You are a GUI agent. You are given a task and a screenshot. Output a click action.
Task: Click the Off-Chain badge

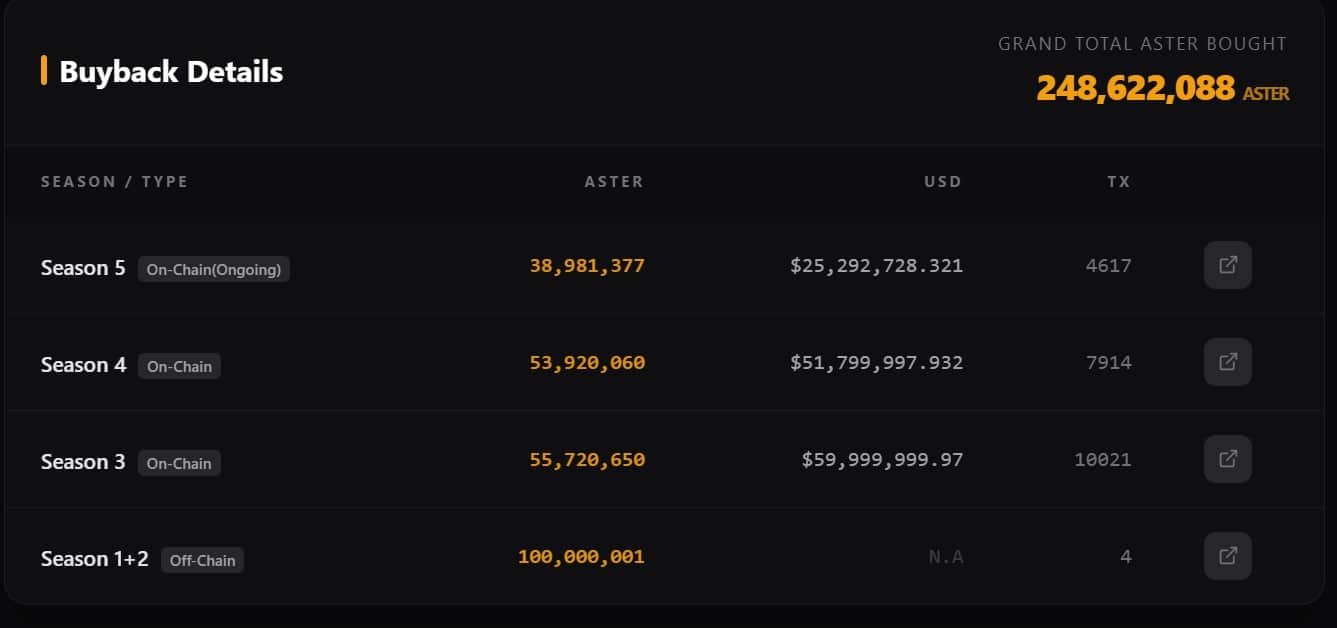pos(202,560)
